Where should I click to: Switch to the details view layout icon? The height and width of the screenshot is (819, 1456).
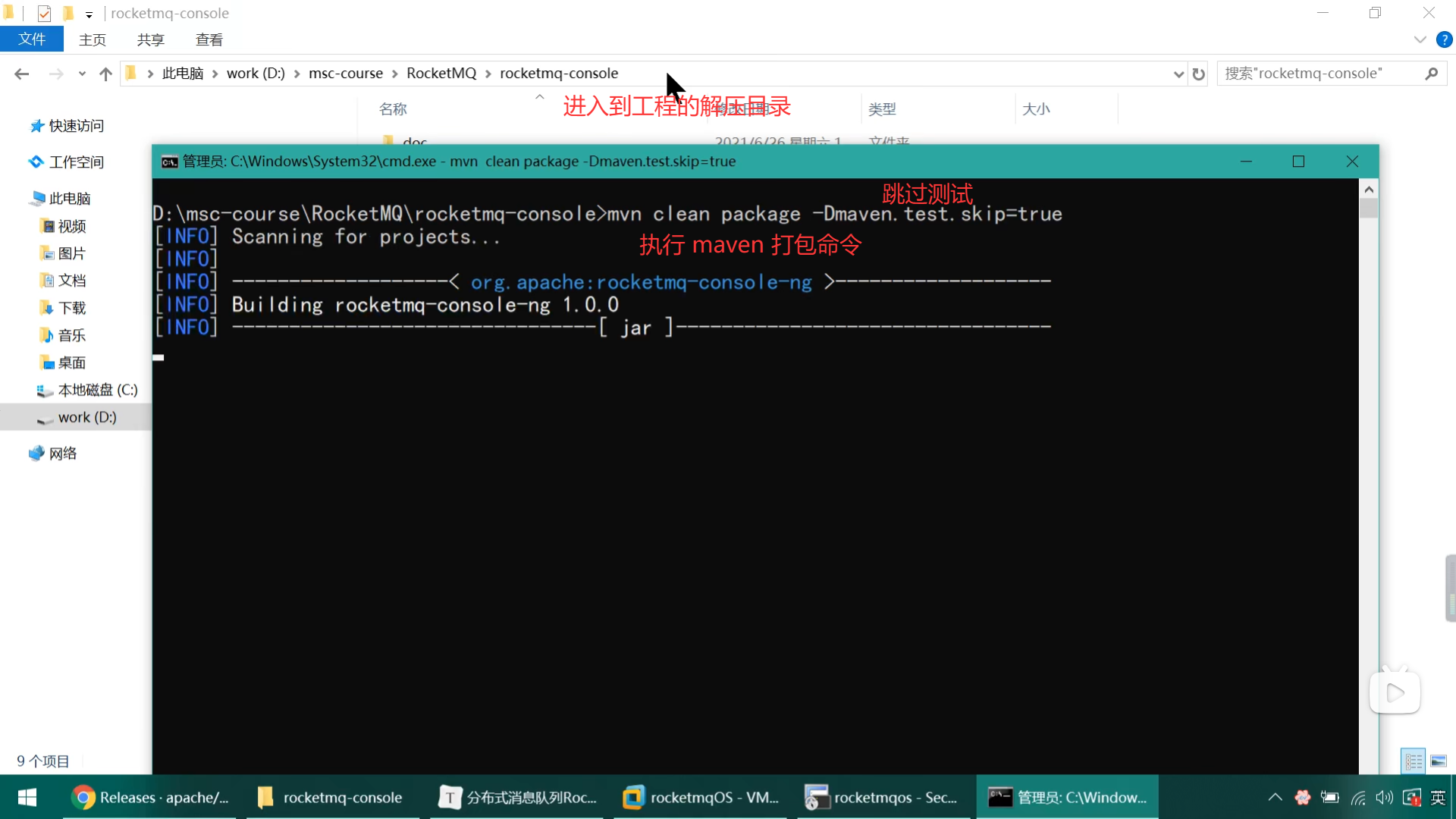coord(1414,761)
